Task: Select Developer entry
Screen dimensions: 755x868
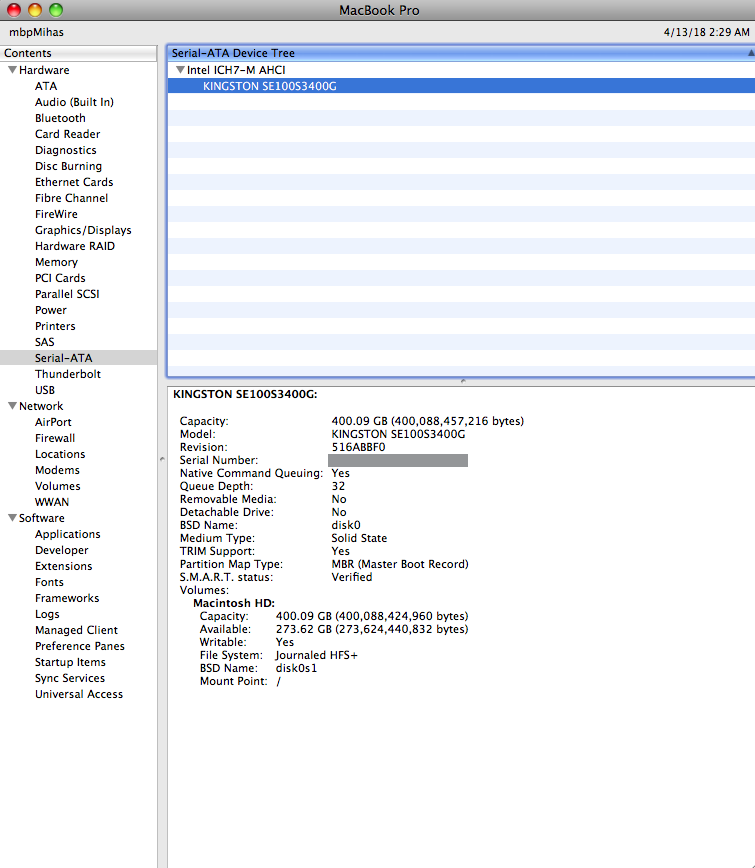Action: pyautogui.click(x=61, y=550)
